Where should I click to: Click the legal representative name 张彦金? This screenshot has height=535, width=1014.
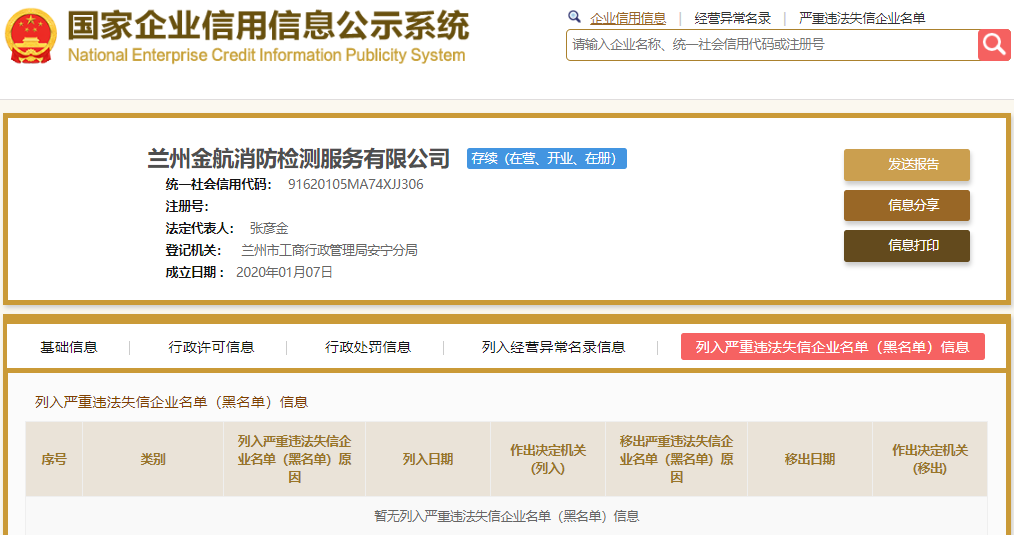269,228
